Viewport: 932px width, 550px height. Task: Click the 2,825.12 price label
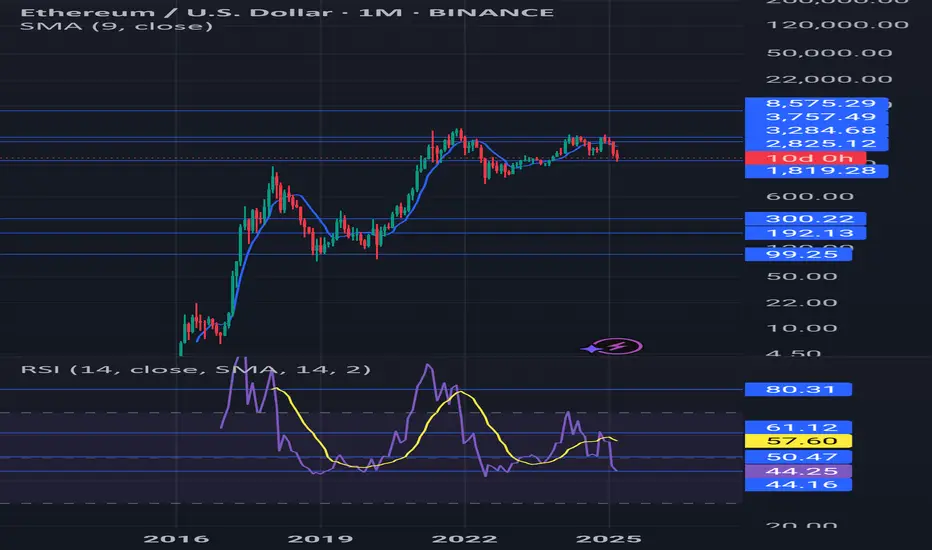pyautogui.click(x=816, y=144)
